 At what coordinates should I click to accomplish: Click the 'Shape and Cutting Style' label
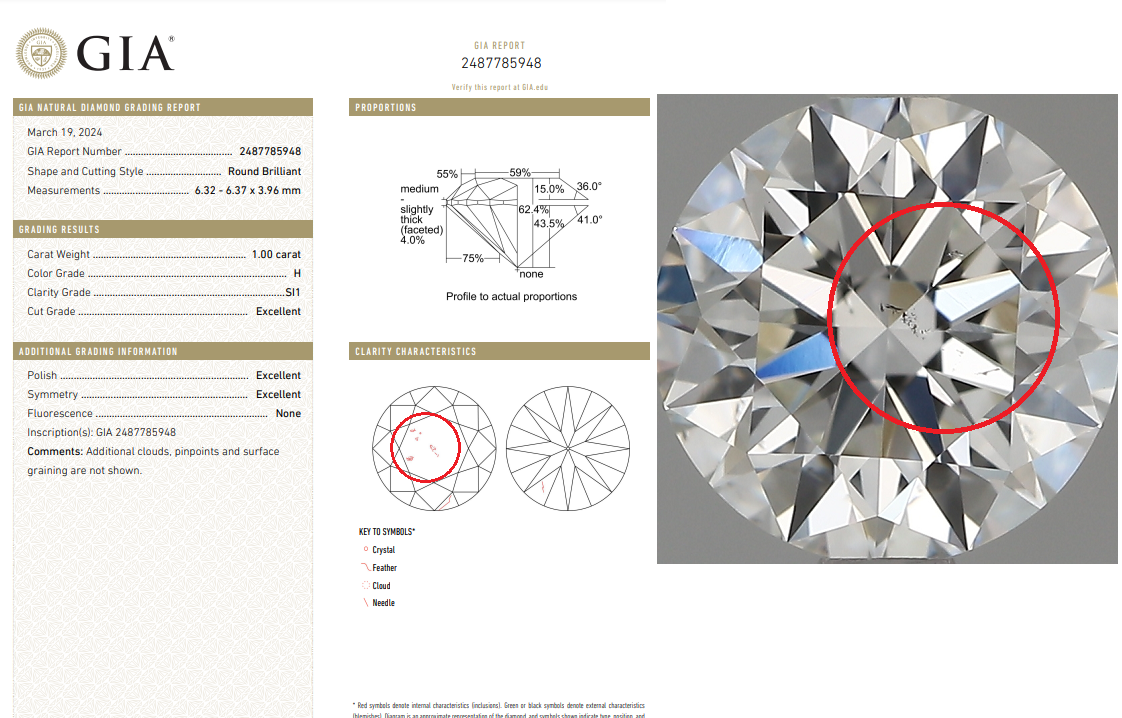[x=85, y=171]
